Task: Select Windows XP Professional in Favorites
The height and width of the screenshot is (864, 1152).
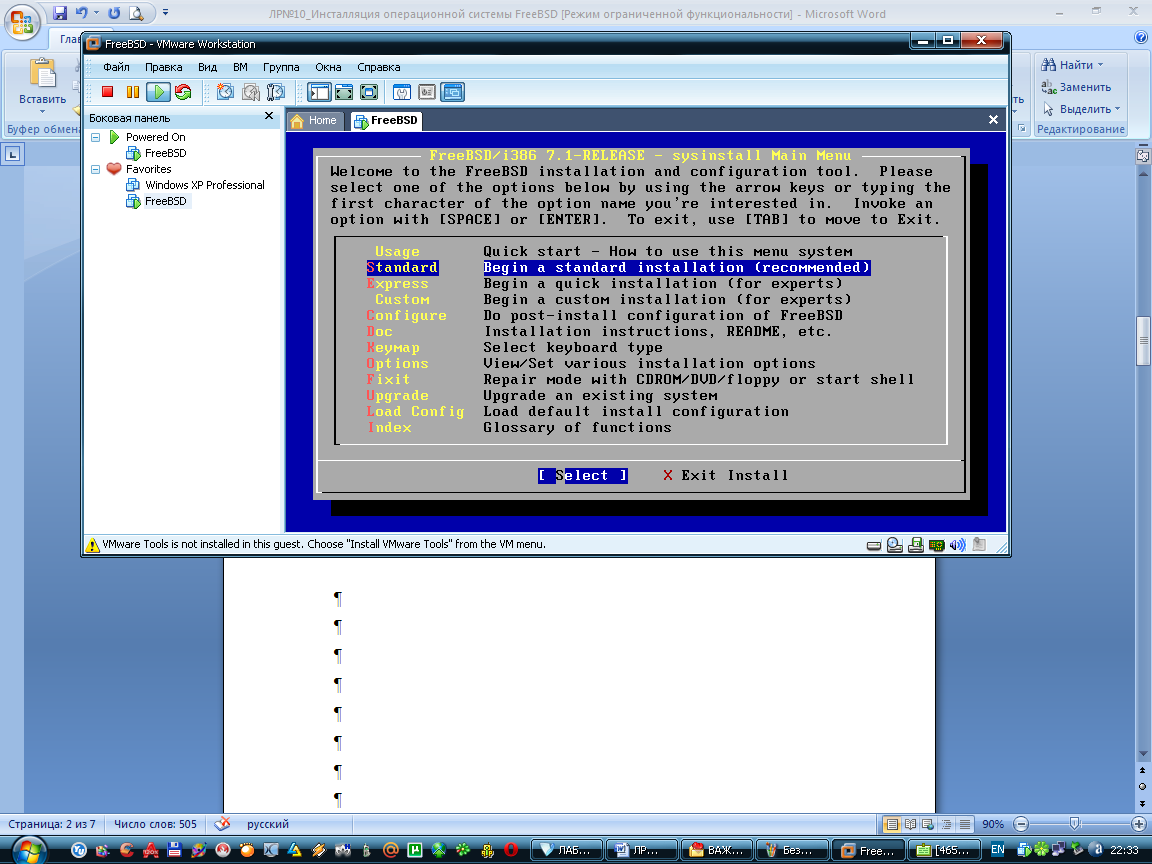Action: pos(204,185)
